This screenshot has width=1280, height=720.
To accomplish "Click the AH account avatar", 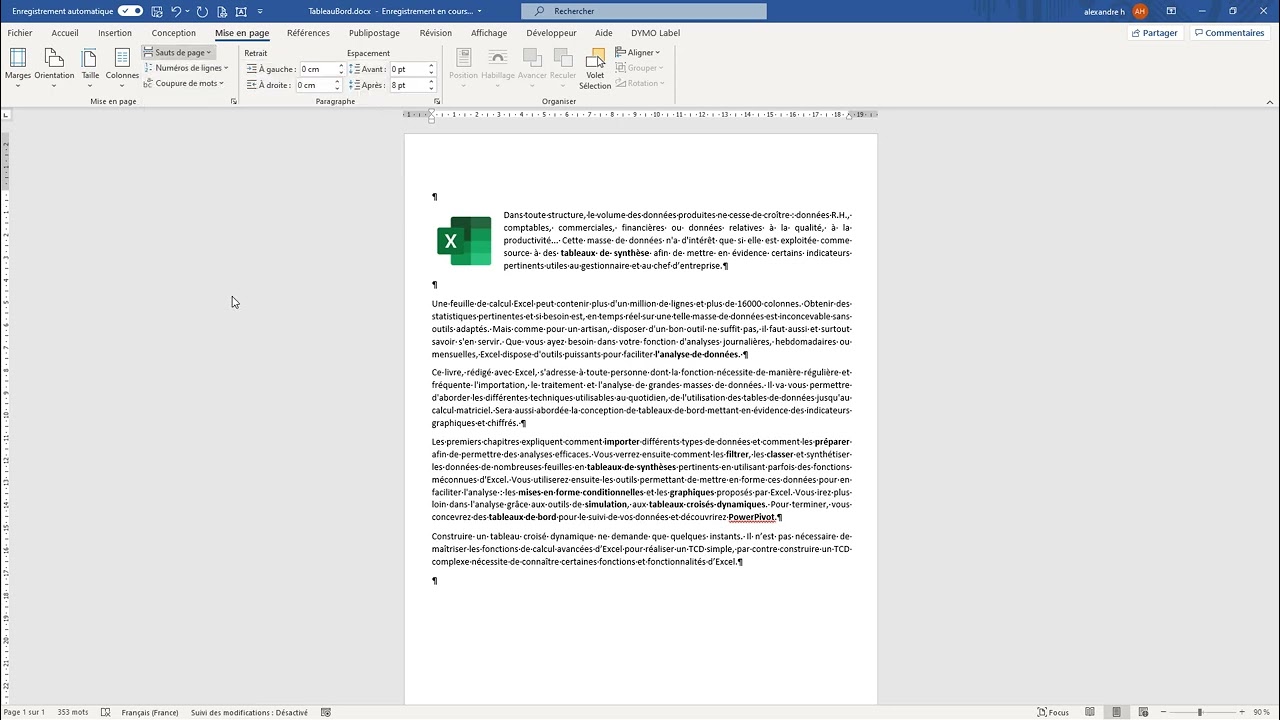I will tap(1140, 11).
